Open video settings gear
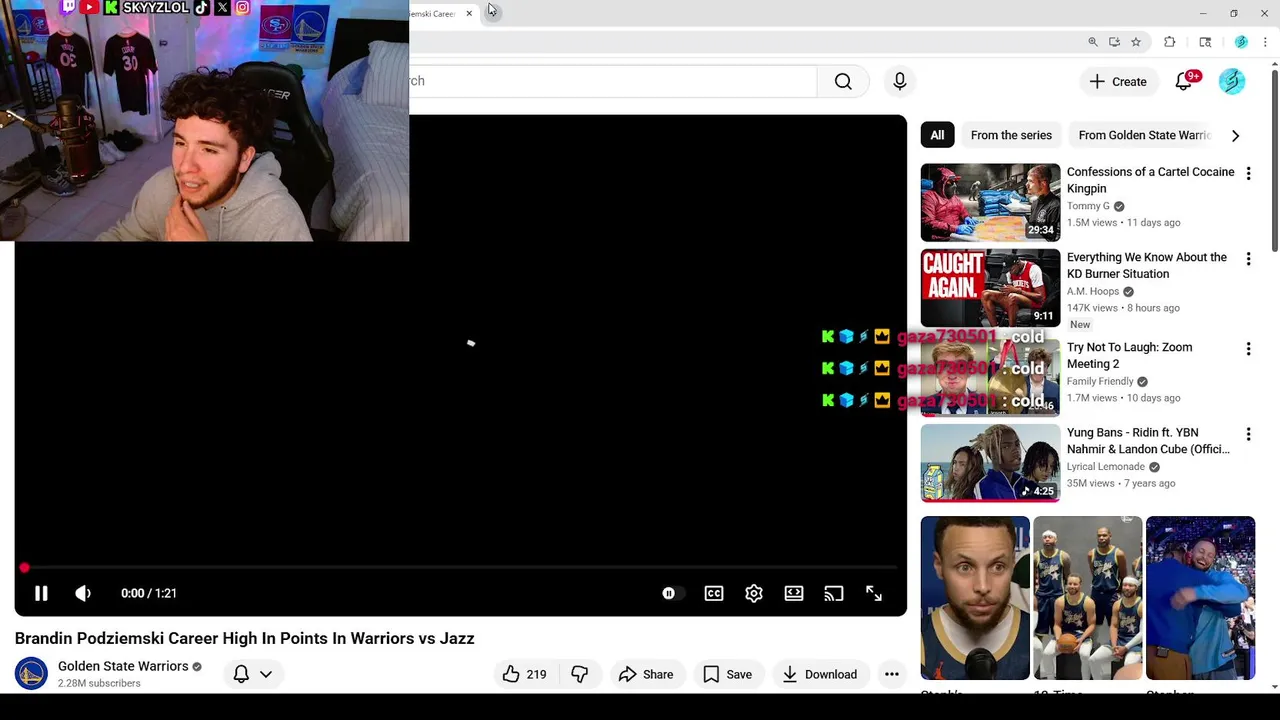The width and height of the screenshot is (1280, 720). tap(754, 593)
